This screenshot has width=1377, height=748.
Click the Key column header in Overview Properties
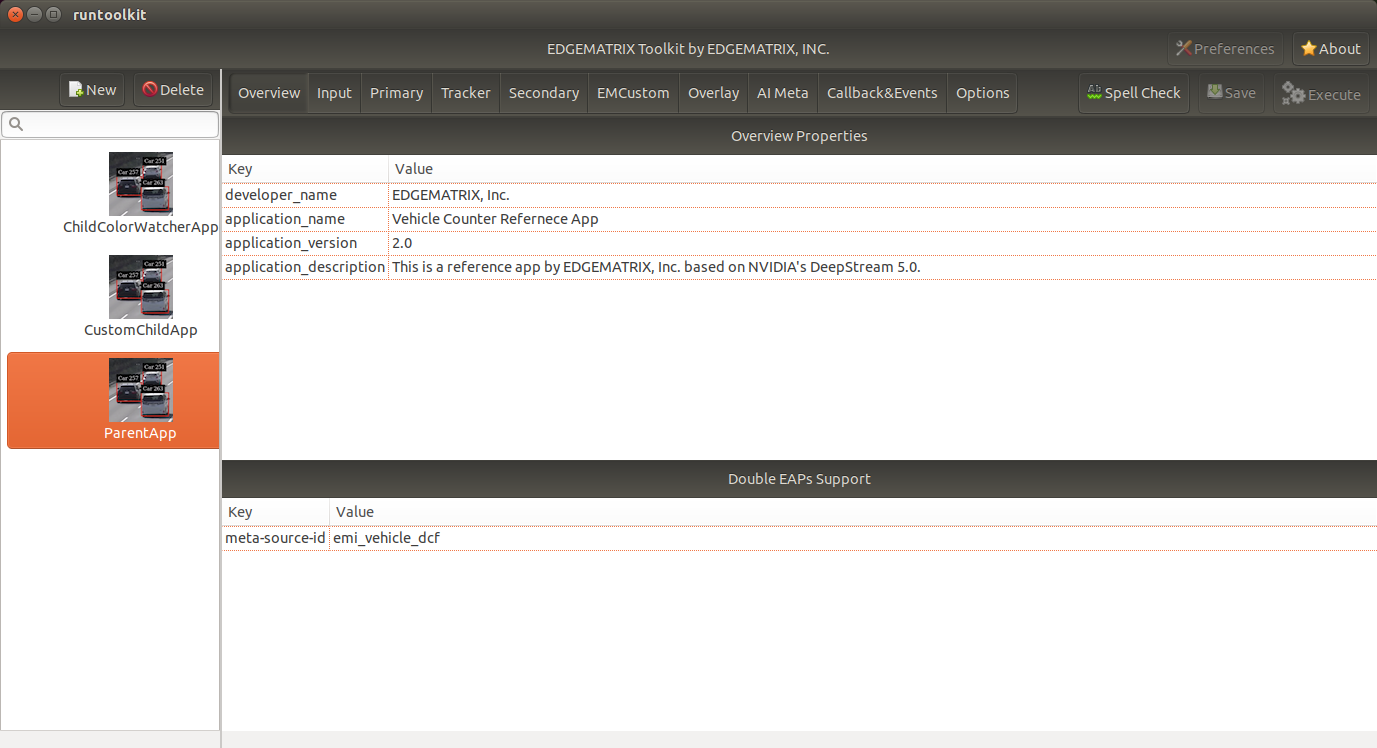coord(305,169)
